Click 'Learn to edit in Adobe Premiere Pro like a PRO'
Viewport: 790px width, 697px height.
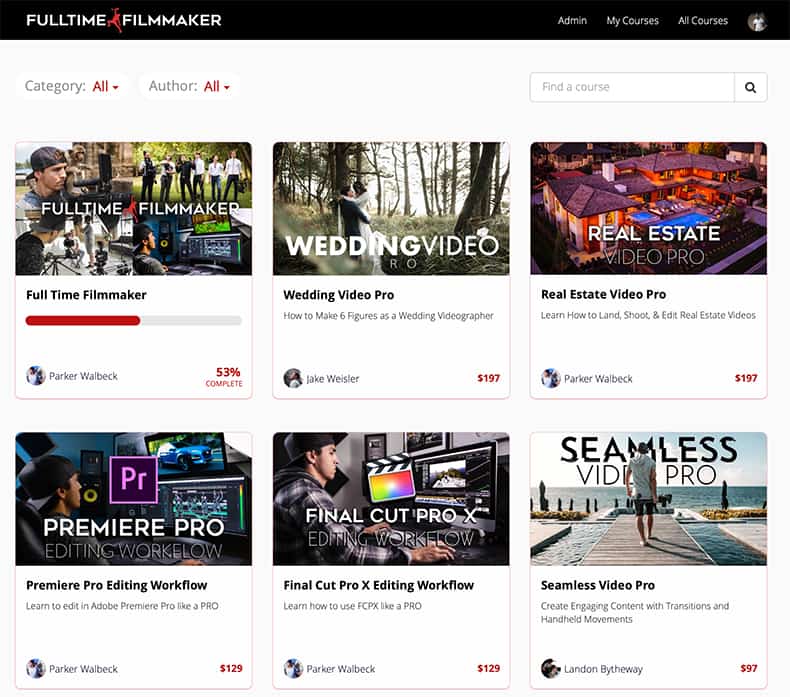122,606
